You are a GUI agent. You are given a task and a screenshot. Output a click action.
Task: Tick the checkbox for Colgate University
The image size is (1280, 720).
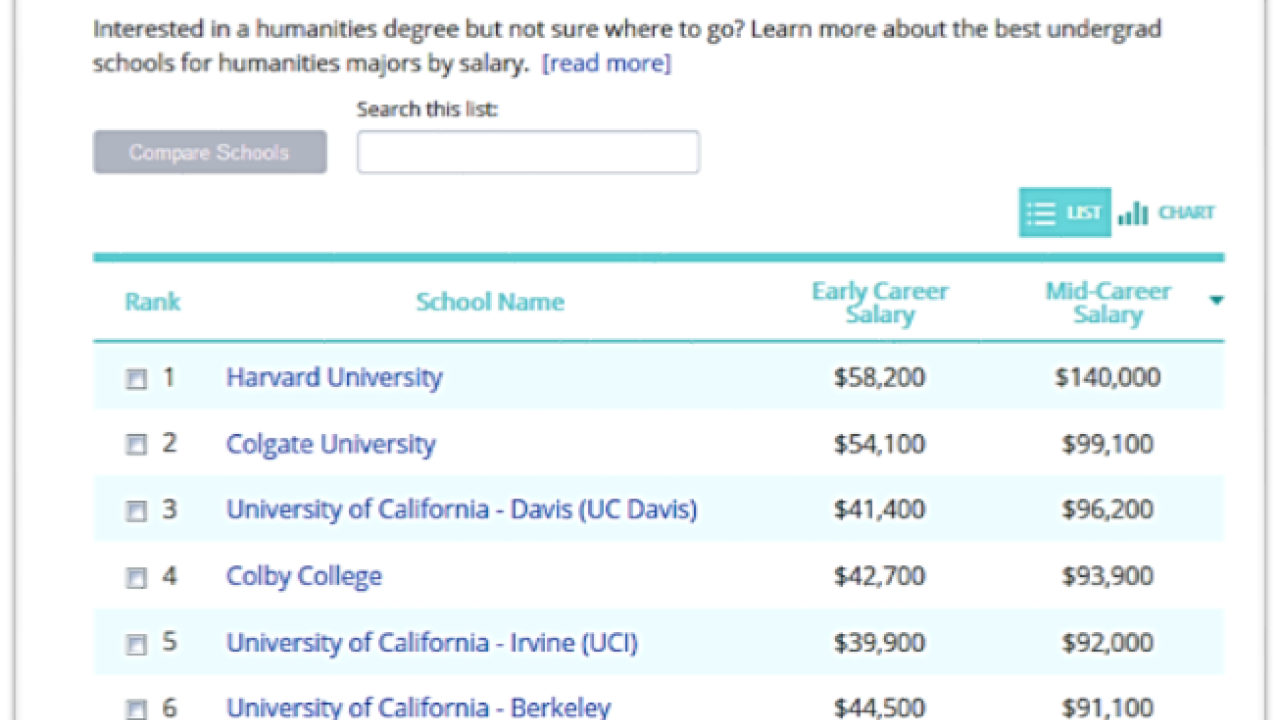click(x=136, y=445)
